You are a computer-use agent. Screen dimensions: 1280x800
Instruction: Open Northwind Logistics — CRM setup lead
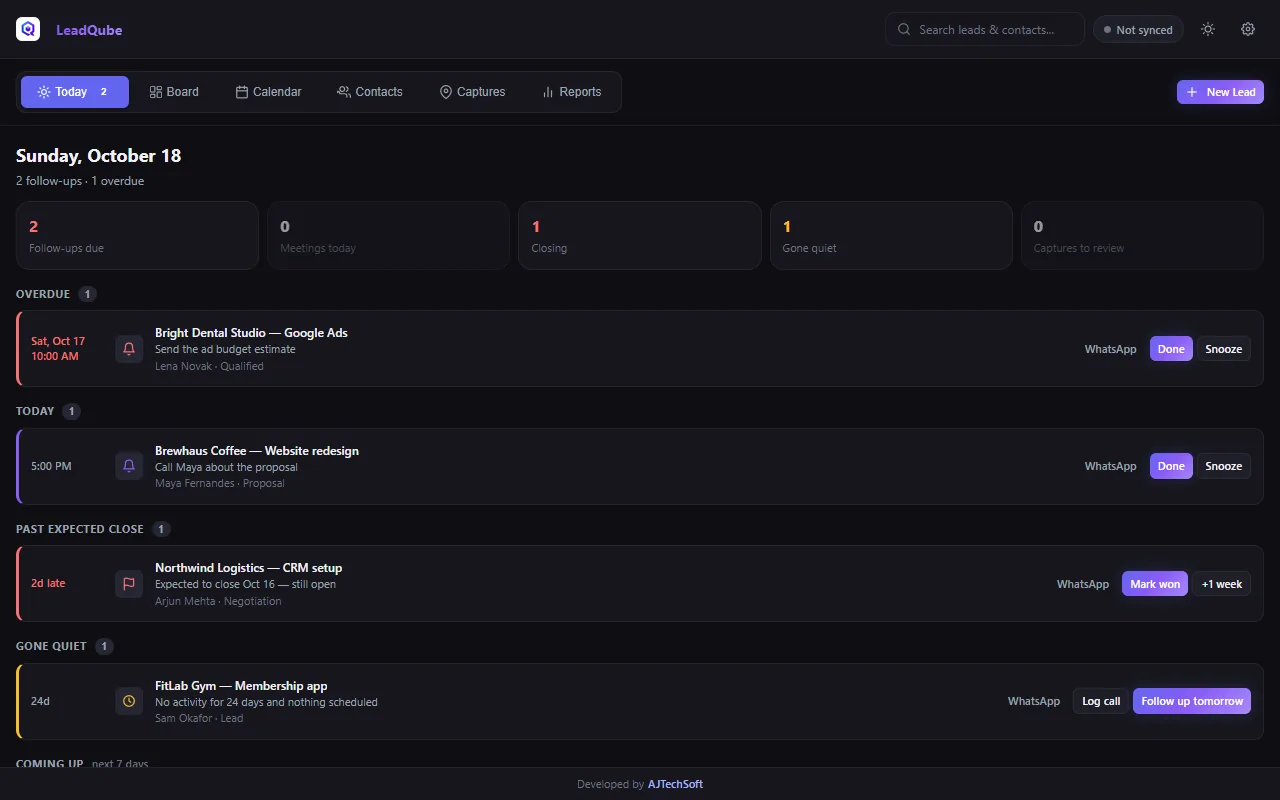pyautogui.click(x=248, y=568)
